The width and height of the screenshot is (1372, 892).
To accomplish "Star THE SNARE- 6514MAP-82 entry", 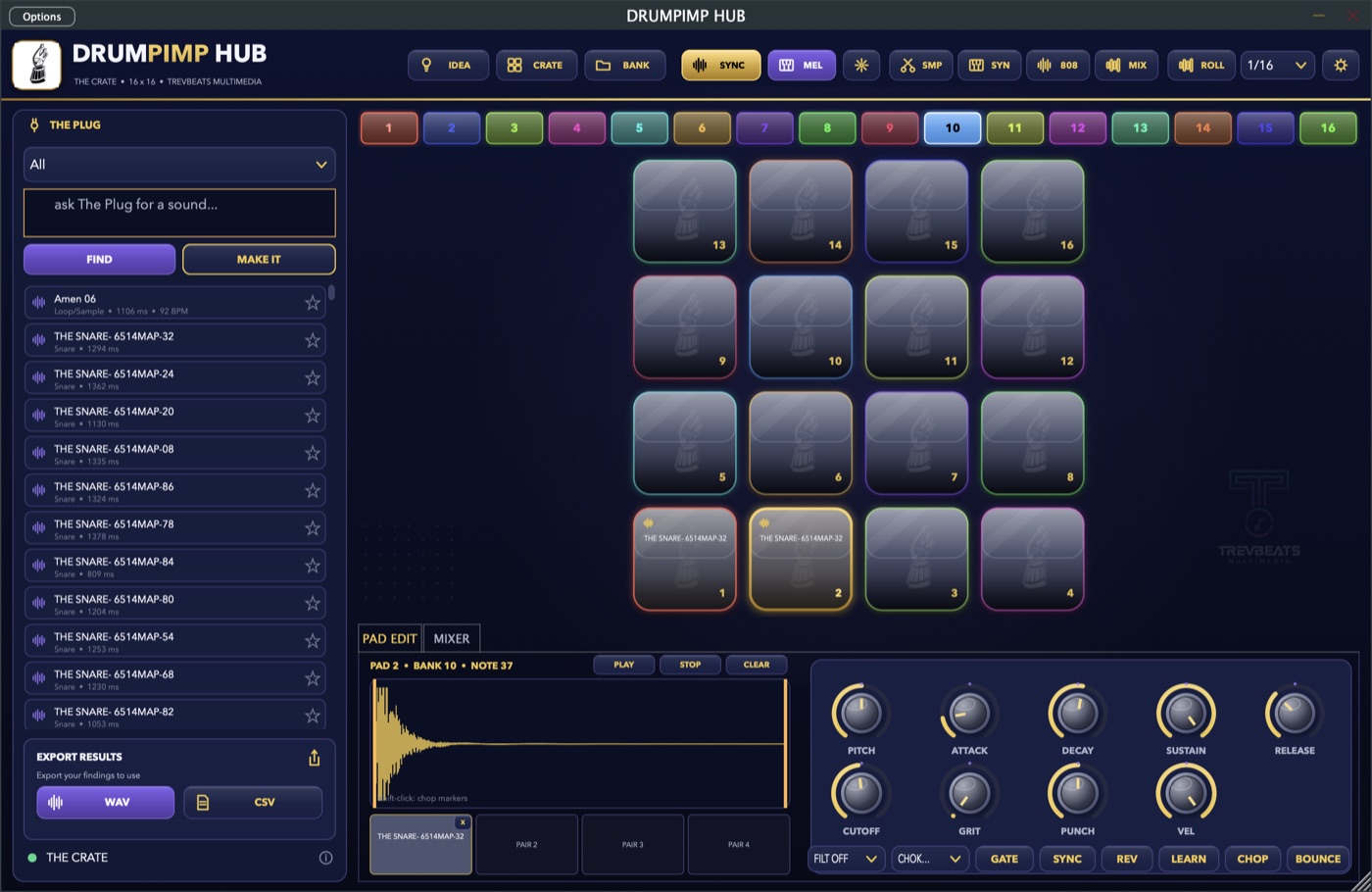I will [x=313, y=717].
